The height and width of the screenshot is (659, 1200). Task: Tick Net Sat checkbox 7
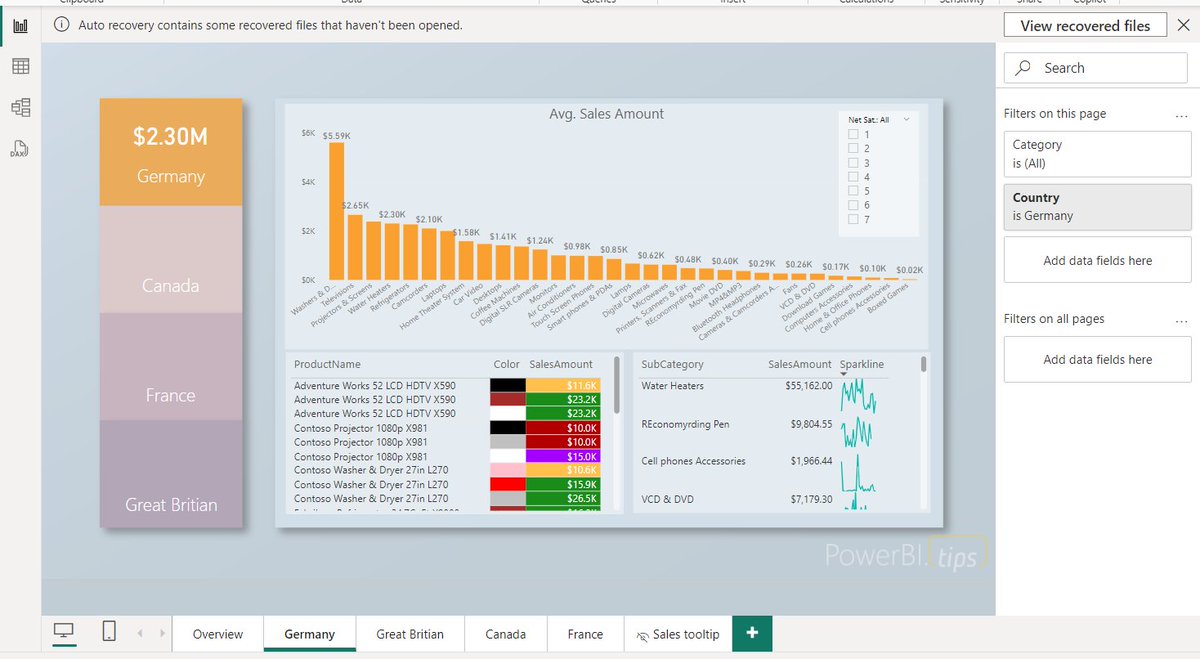[x=853, y=218]
